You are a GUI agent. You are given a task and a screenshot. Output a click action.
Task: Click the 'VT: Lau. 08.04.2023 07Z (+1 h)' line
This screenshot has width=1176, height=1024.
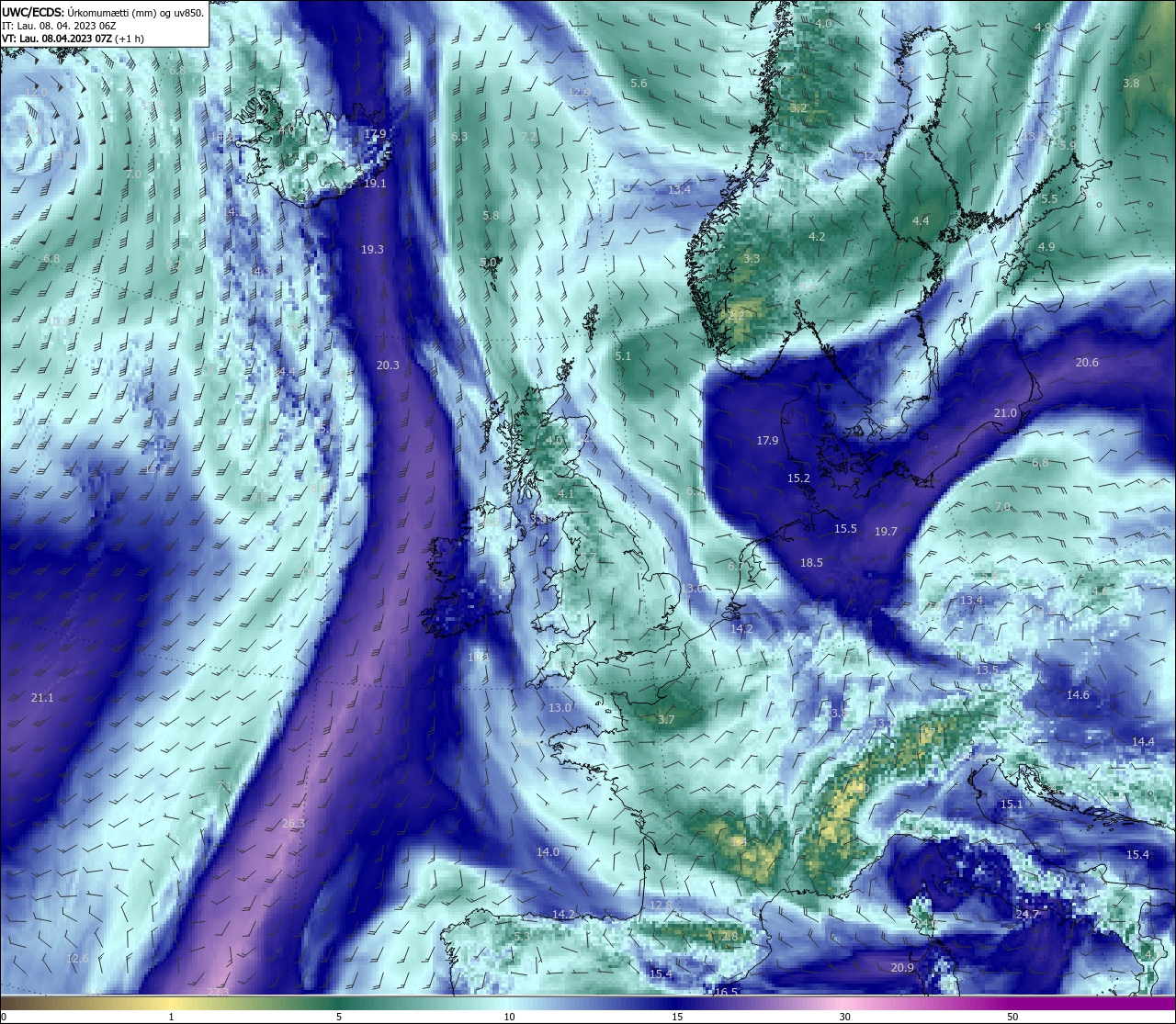pos(73,39)
